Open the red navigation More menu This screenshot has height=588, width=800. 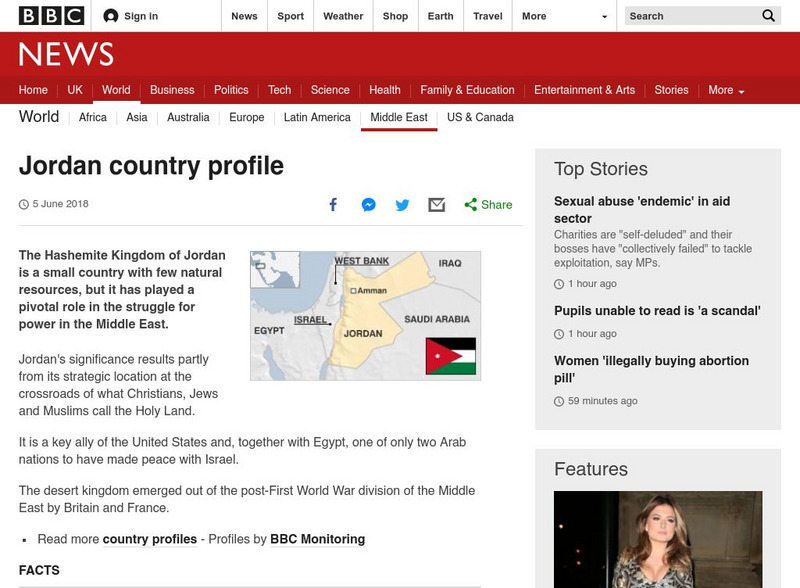point(726,90)
